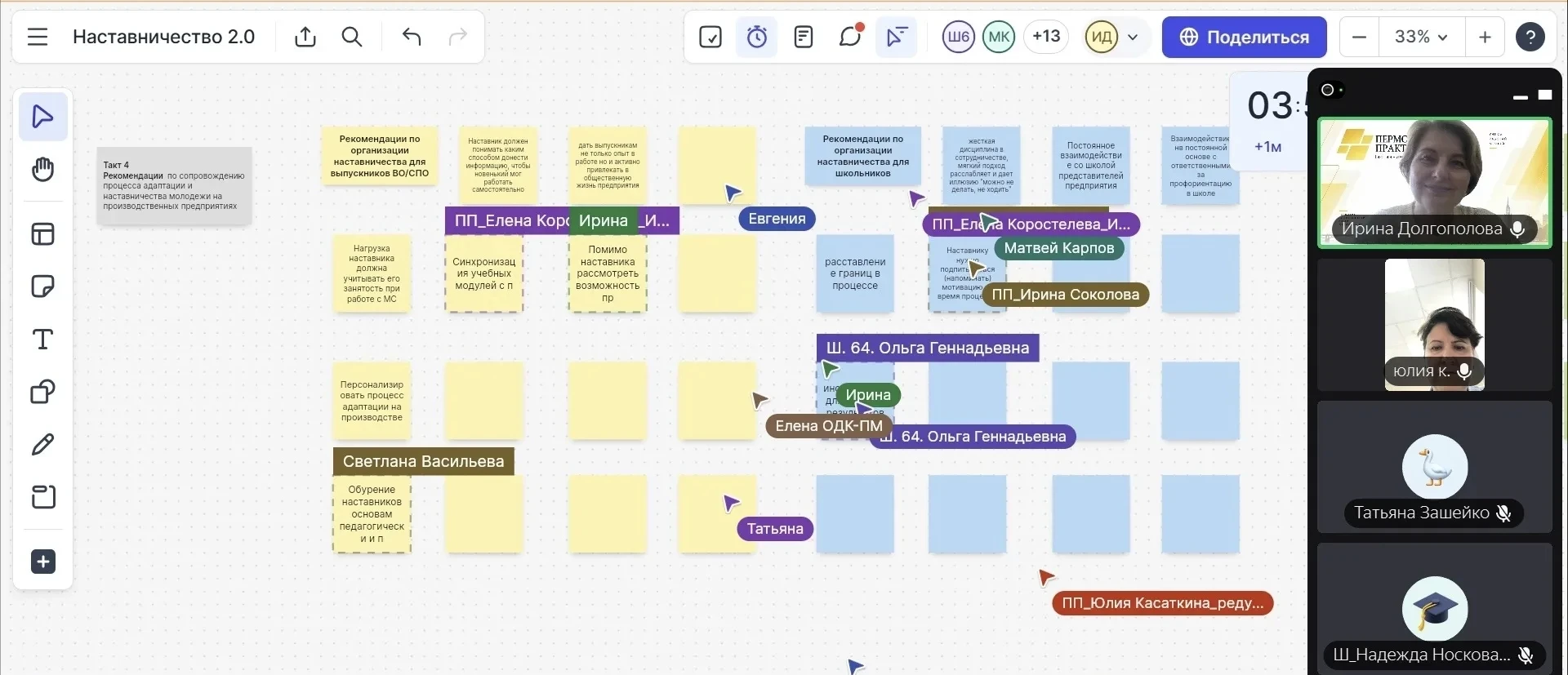Click the export board icon
The image size is (1568, 675).
[305, 37]
